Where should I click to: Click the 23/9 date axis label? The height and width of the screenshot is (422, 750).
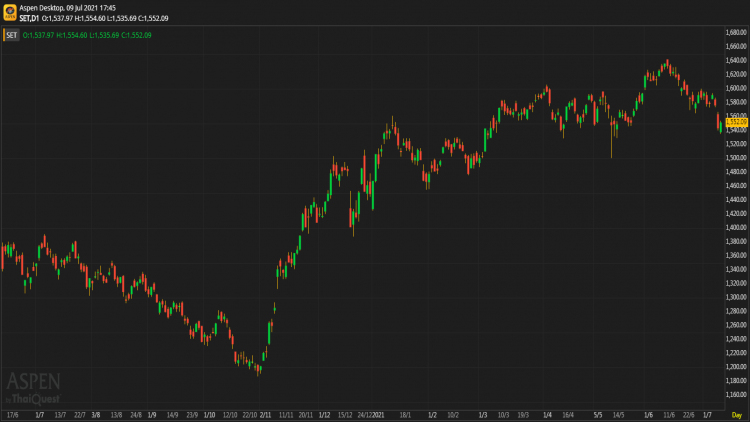click(x=192, y=415)
